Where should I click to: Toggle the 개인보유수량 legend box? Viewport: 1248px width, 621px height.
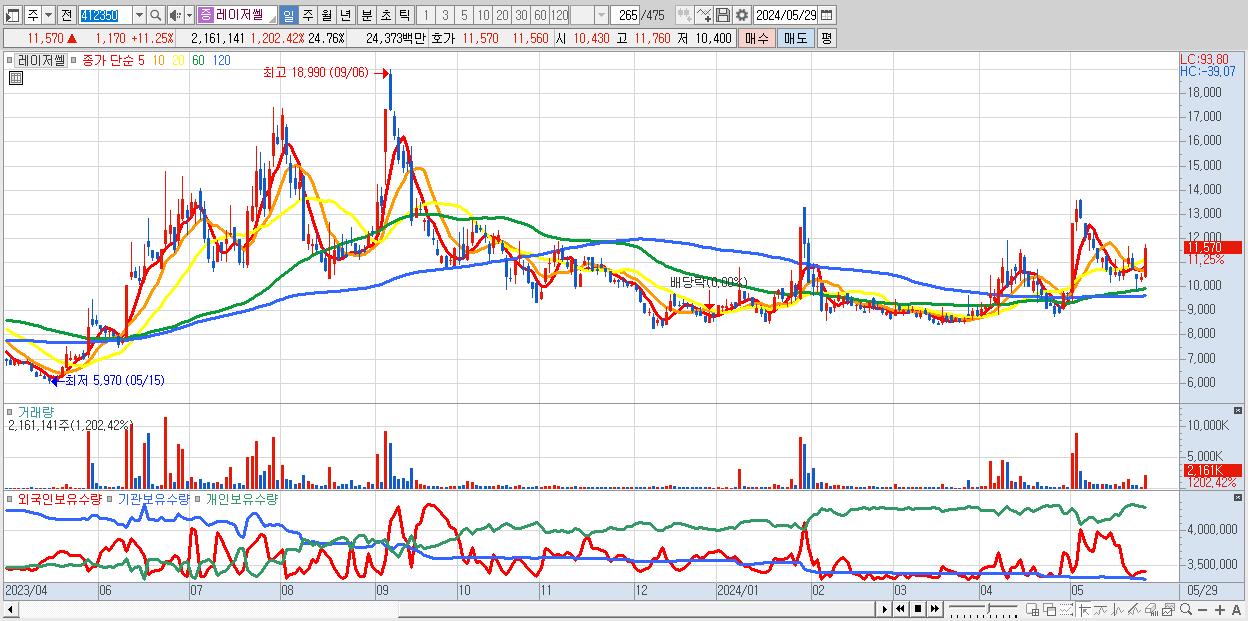(x=199, y=498)
